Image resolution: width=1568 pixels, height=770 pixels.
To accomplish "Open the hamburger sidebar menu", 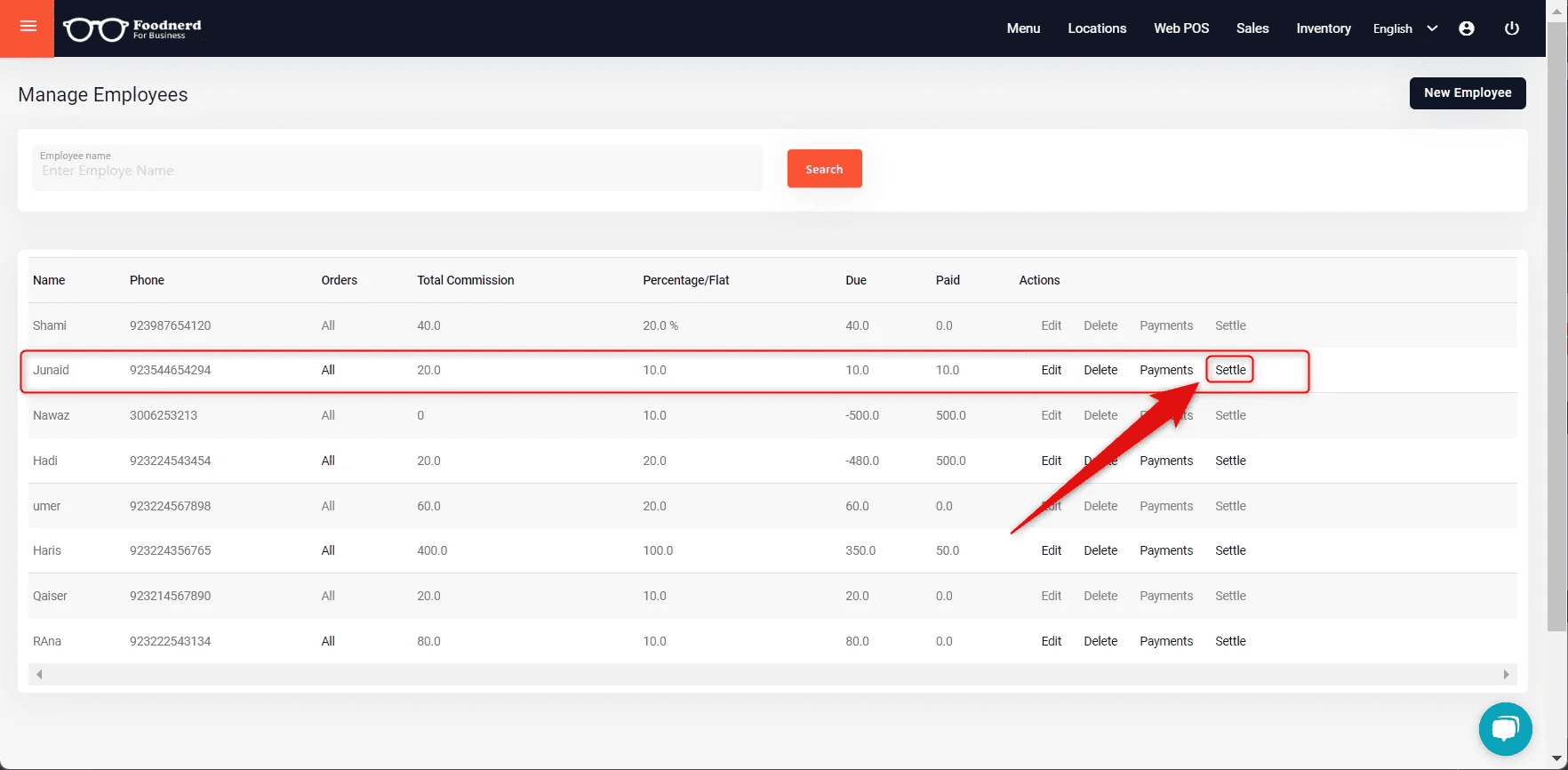I will pos(28,28).
